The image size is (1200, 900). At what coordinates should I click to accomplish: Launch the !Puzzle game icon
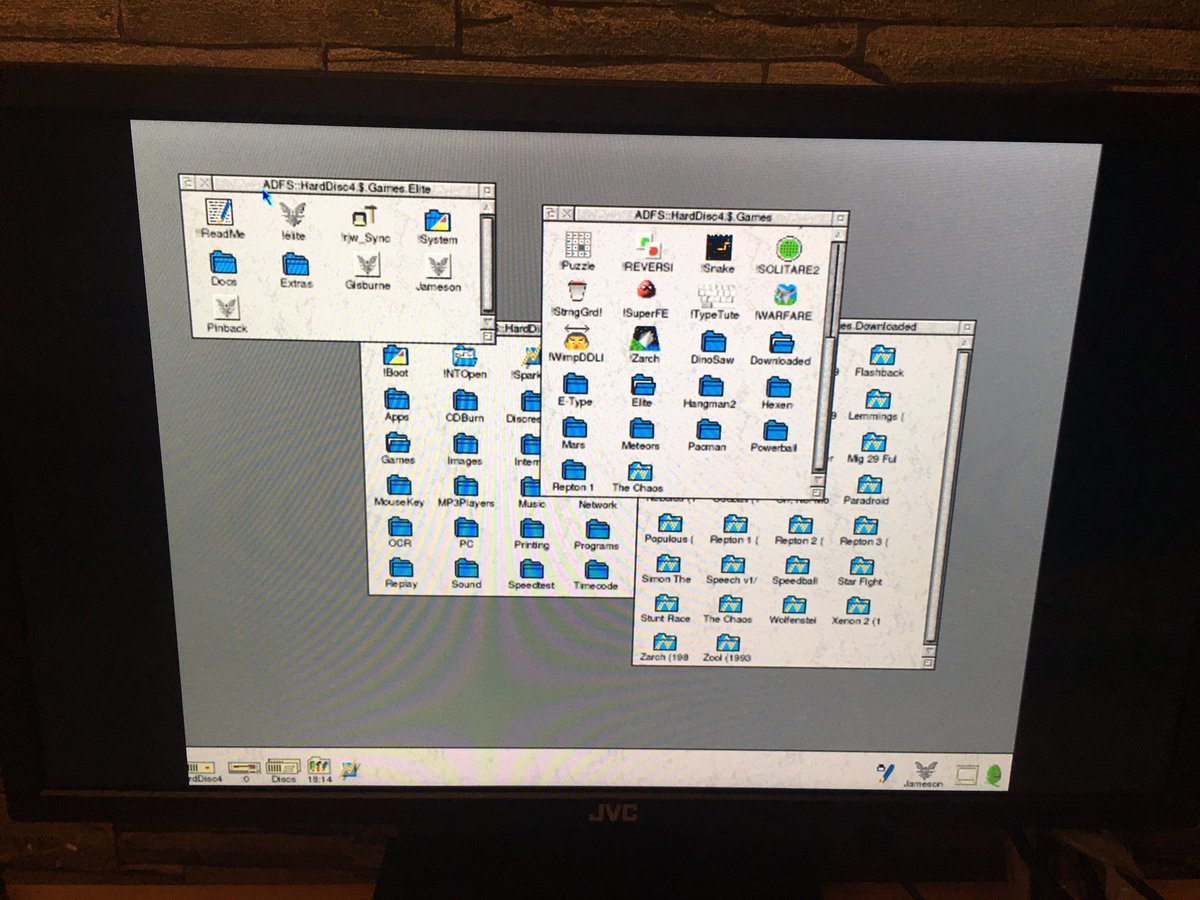coord(579,245)
